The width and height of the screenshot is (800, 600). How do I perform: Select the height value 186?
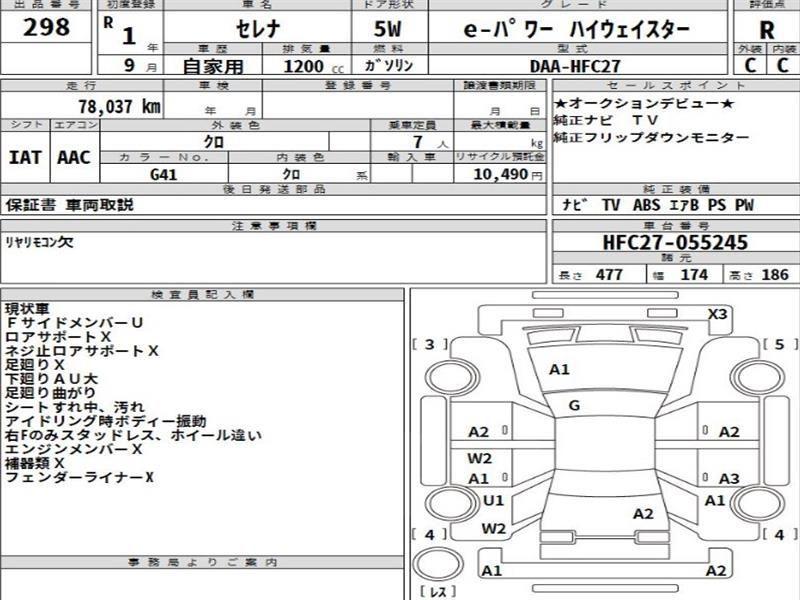click(776, 275)
